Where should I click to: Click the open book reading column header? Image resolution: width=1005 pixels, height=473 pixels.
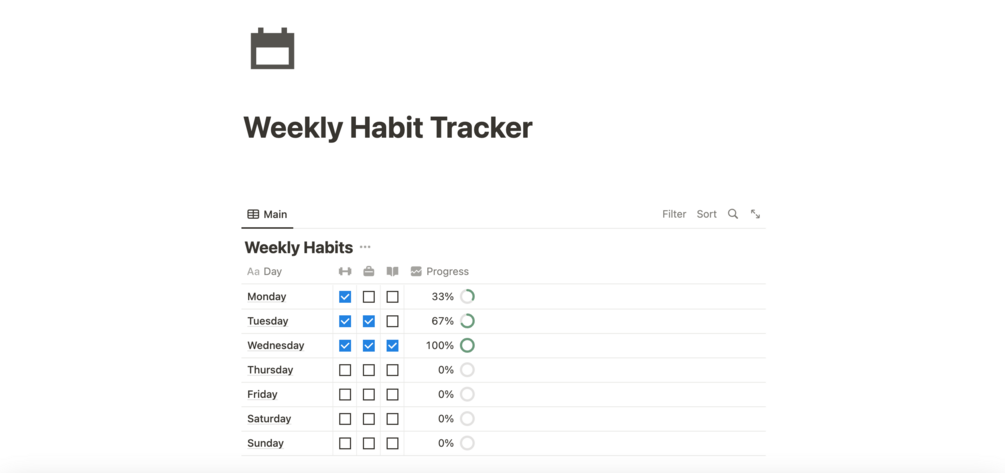click(x=392, y=271)
